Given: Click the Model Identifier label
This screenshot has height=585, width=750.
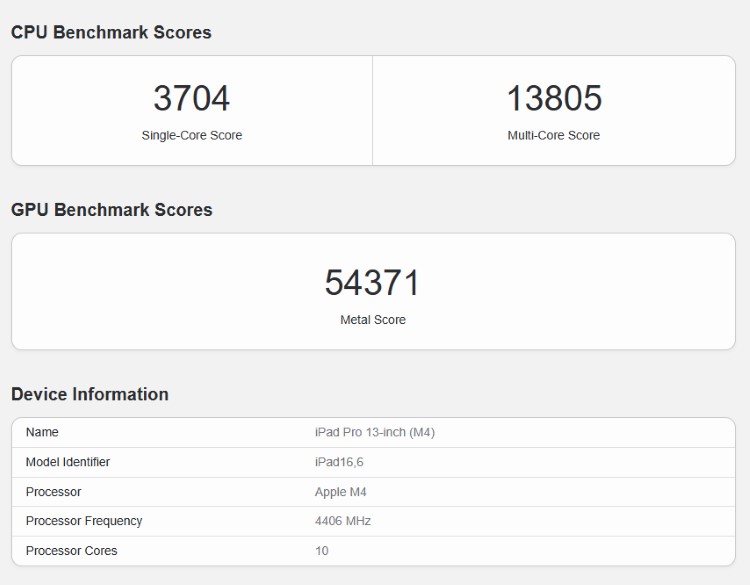Looking at the screenshot, I should [68, 462].
